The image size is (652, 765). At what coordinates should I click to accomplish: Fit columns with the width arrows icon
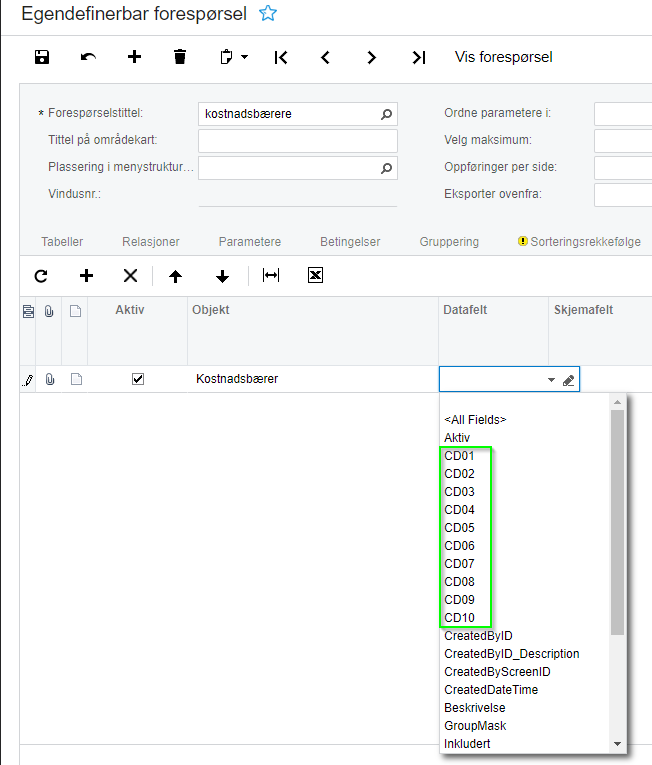click(x=271, y=275)
